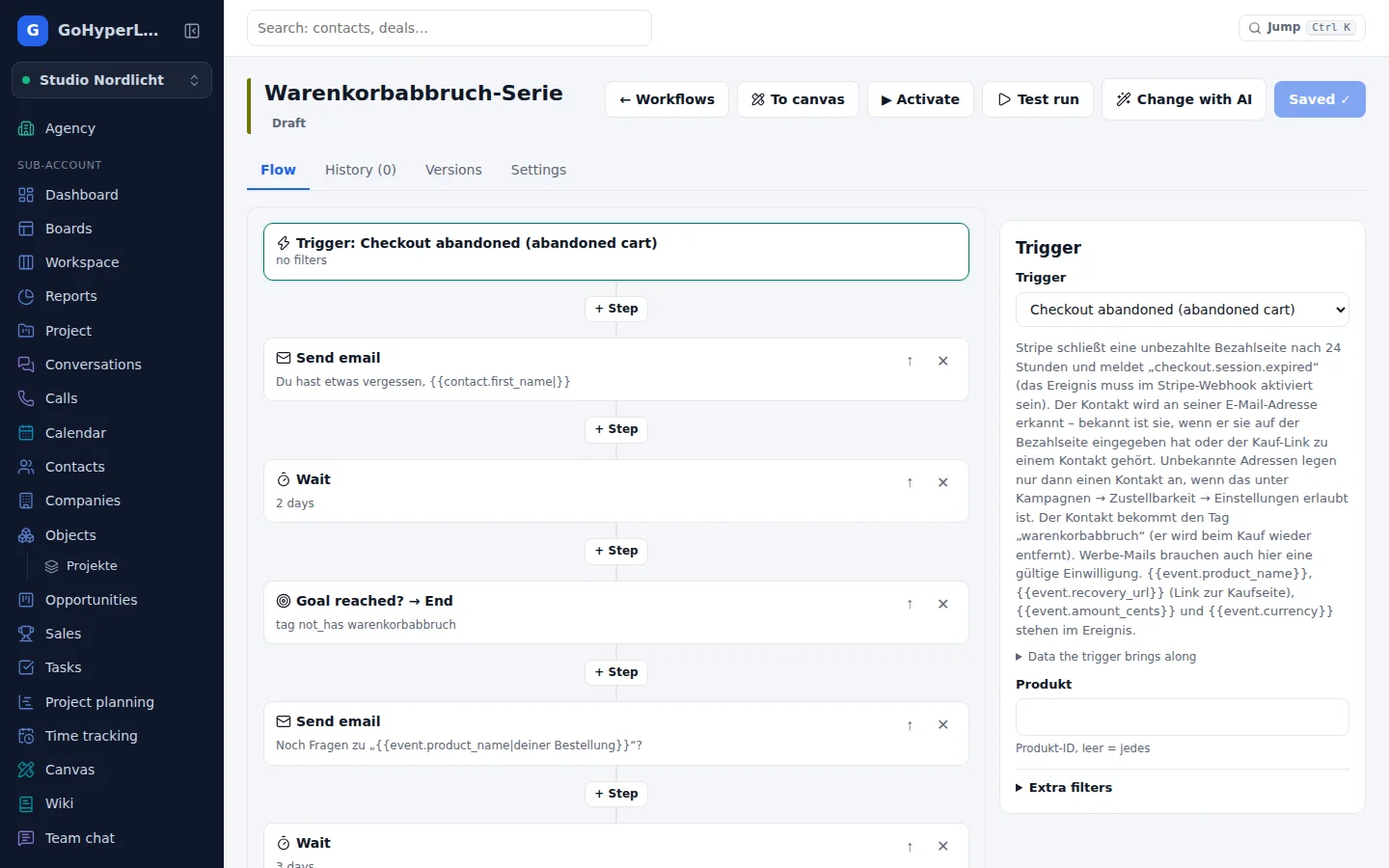Image resolution: width=1389 pixels, height=868 pixels.
Task: Open the Settings tab
Action: pyautogui.click(x=538, y=170)
